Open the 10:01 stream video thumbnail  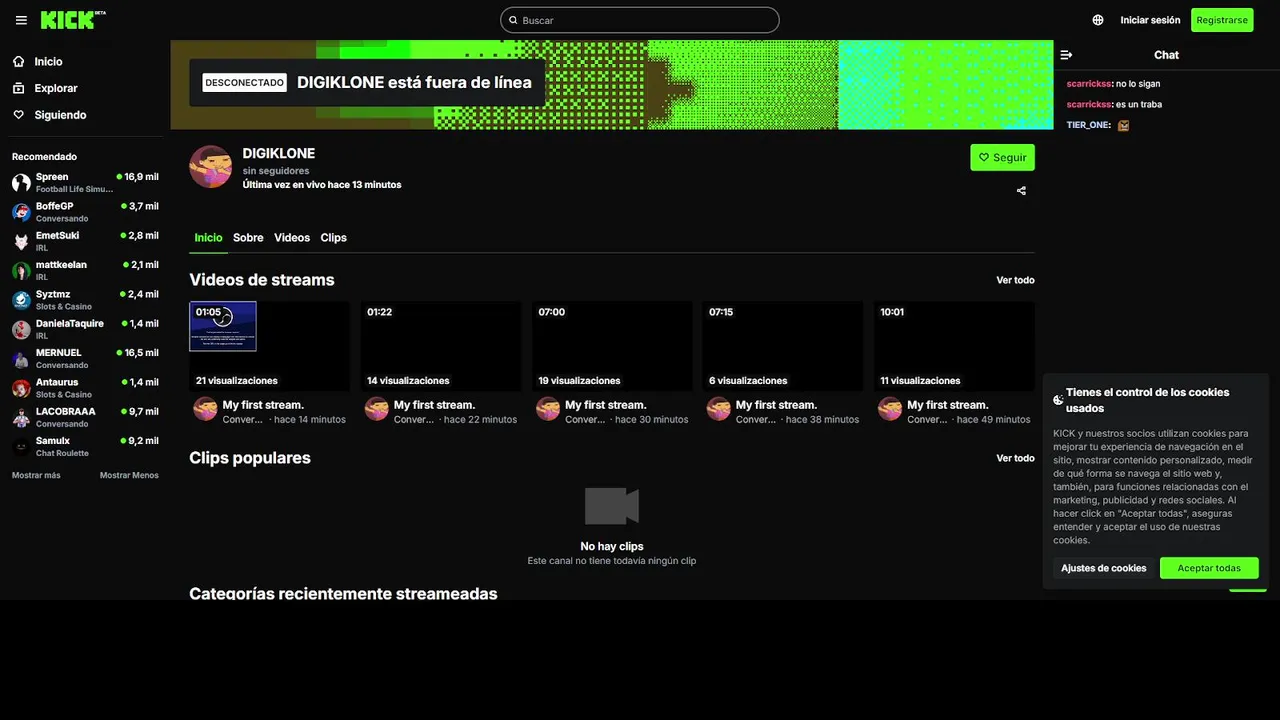[954, 346]
